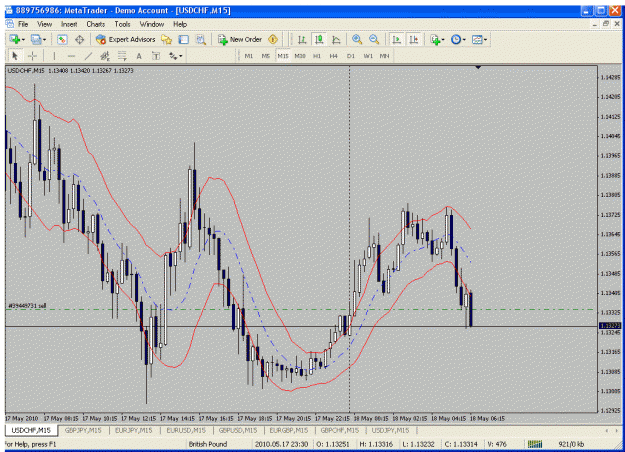The width and height of the screenshot is (625, 452).
Task: Switch chart to candlesticks icon
Action: (x=319, y=39)
